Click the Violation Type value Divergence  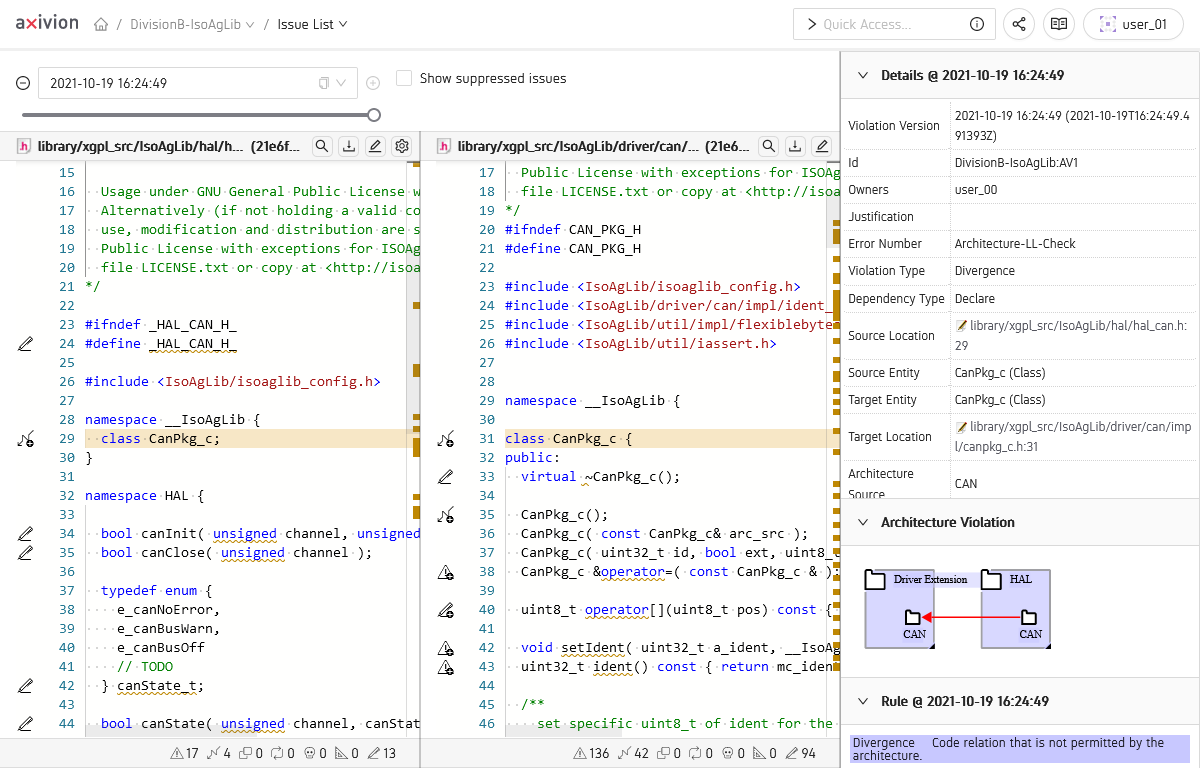click(x=985, y=271)
